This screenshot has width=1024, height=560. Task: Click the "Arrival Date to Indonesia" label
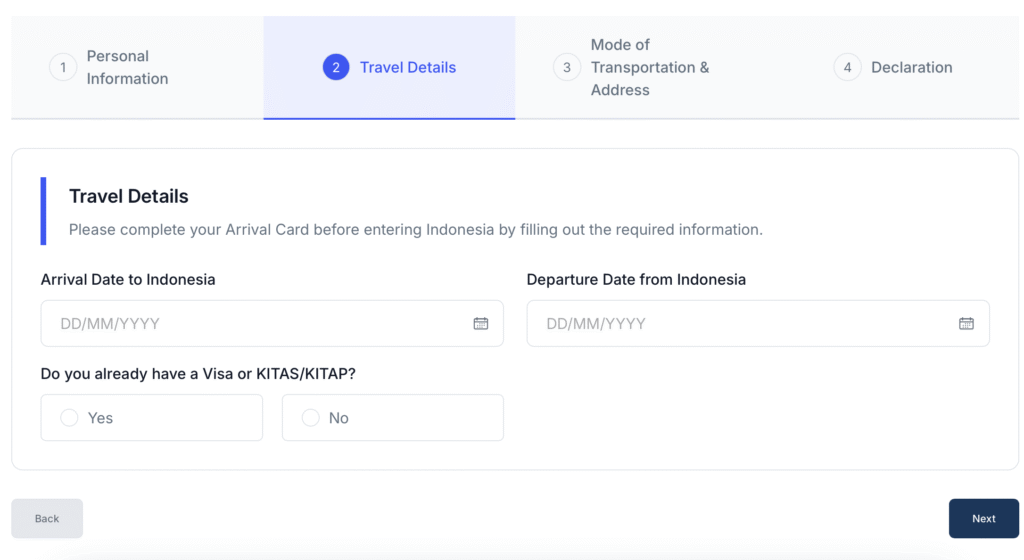[128, 280]
